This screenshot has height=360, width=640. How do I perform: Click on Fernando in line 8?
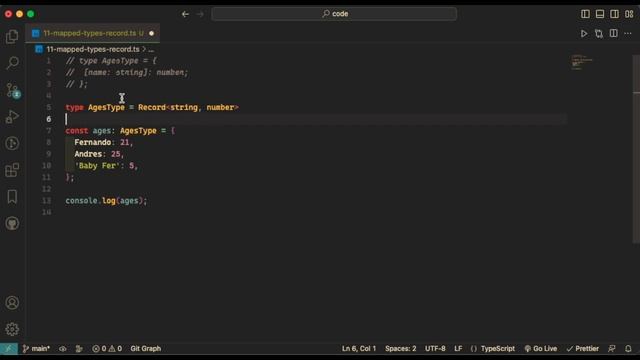(x=93, y=142)
